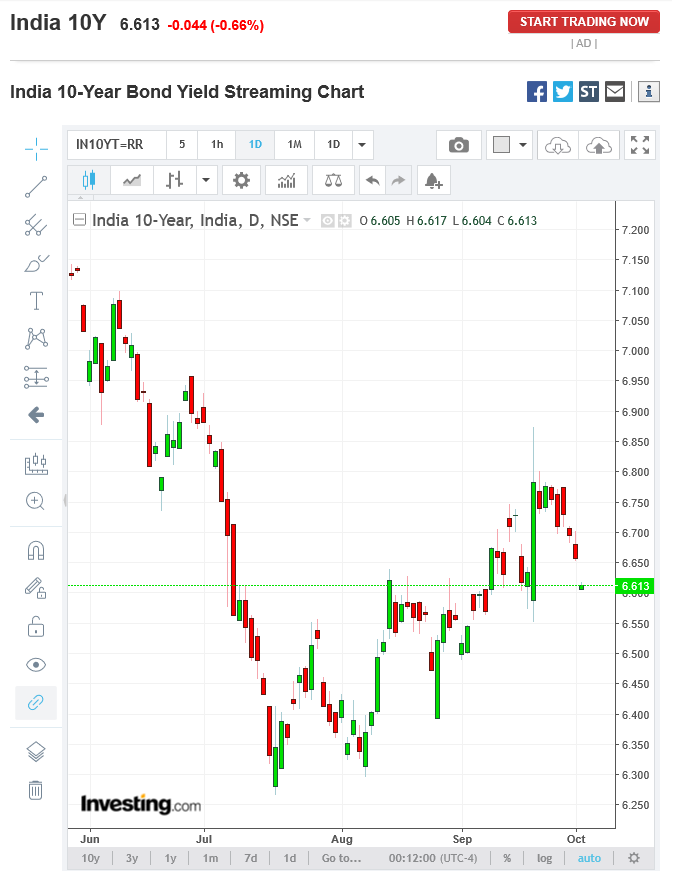Set range to 10y
This screenshot has height=871, width=674.
(x=91, y=858)
